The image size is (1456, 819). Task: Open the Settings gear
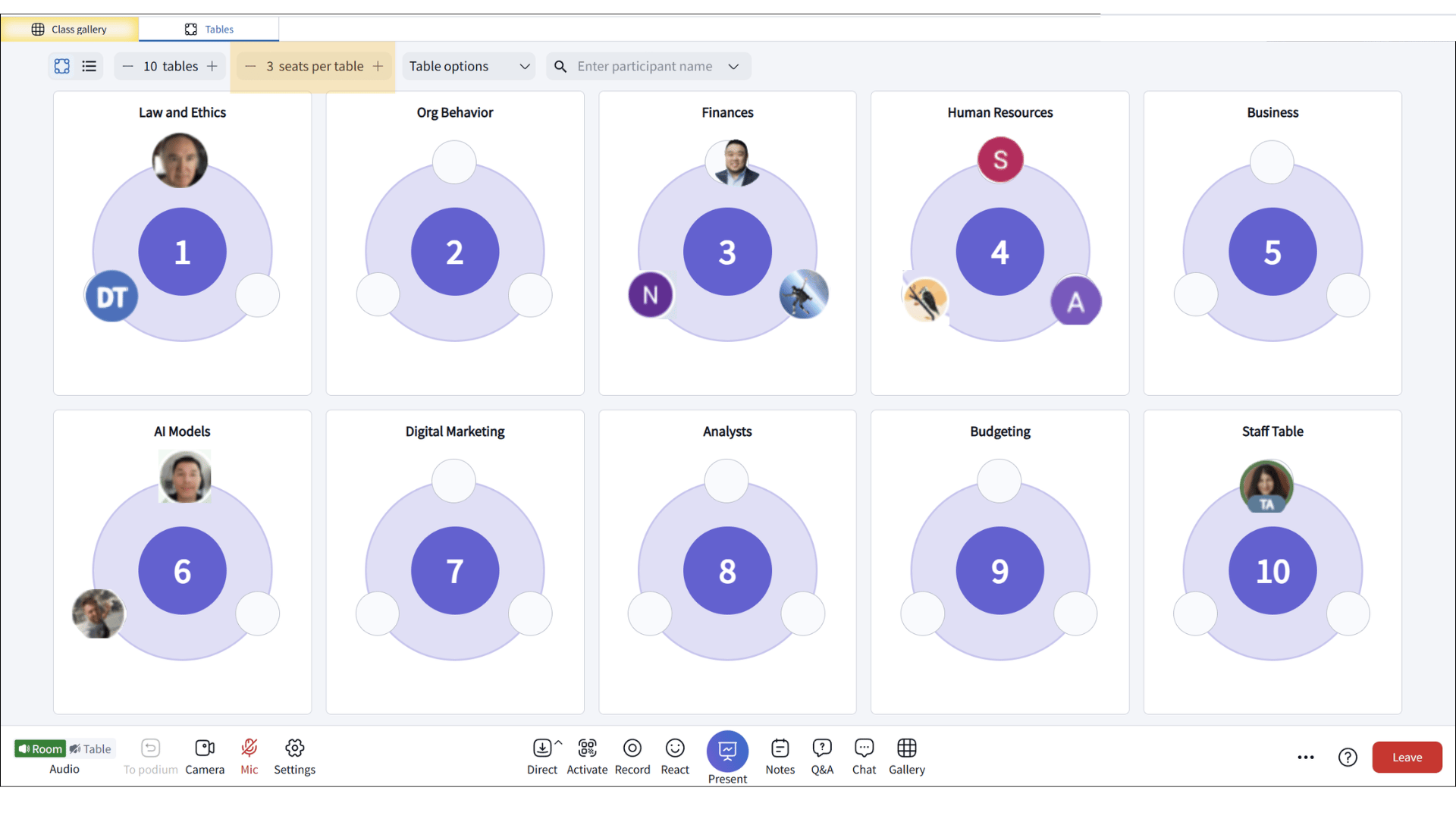tap(294, 757)
